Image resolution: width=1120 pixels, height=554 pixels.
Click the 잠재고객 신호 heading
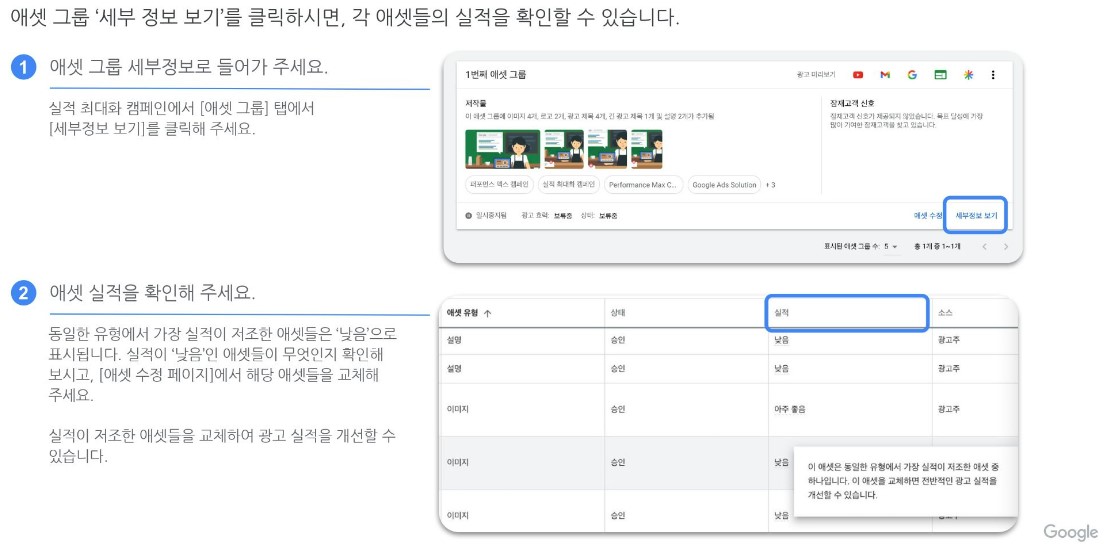tap(852, 104)
